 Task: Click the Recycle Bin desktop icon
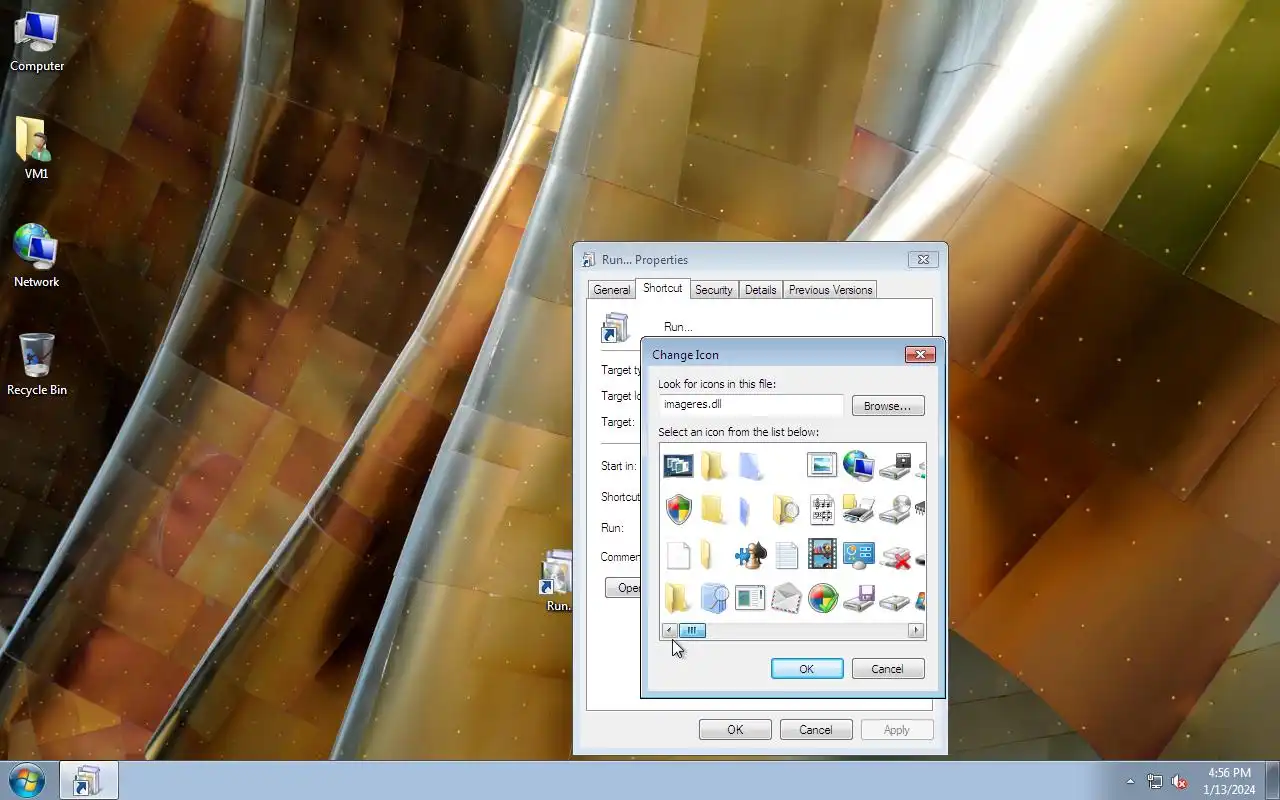(x=37, y=364)
